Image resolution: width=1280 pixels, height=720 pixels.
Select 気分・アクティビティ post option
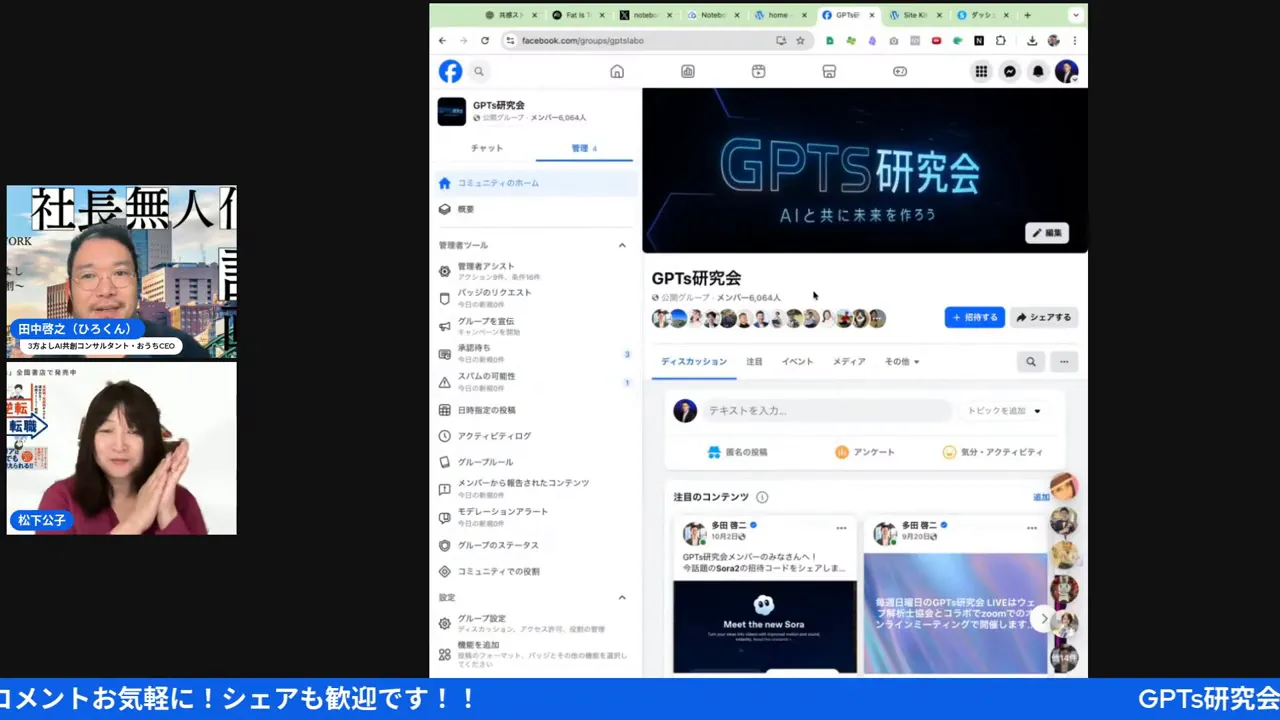pyautogui.click(x=999, y=451)
